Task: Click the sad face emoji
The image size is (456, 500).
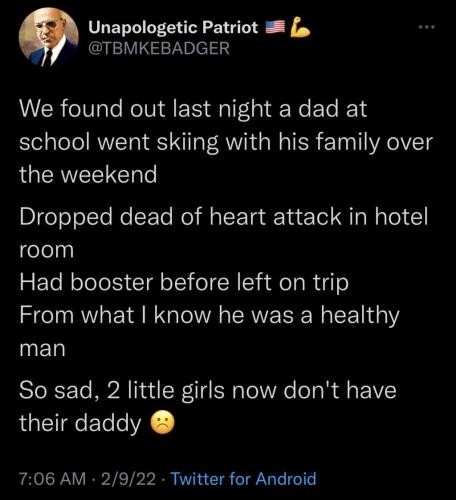Action: 163,423
